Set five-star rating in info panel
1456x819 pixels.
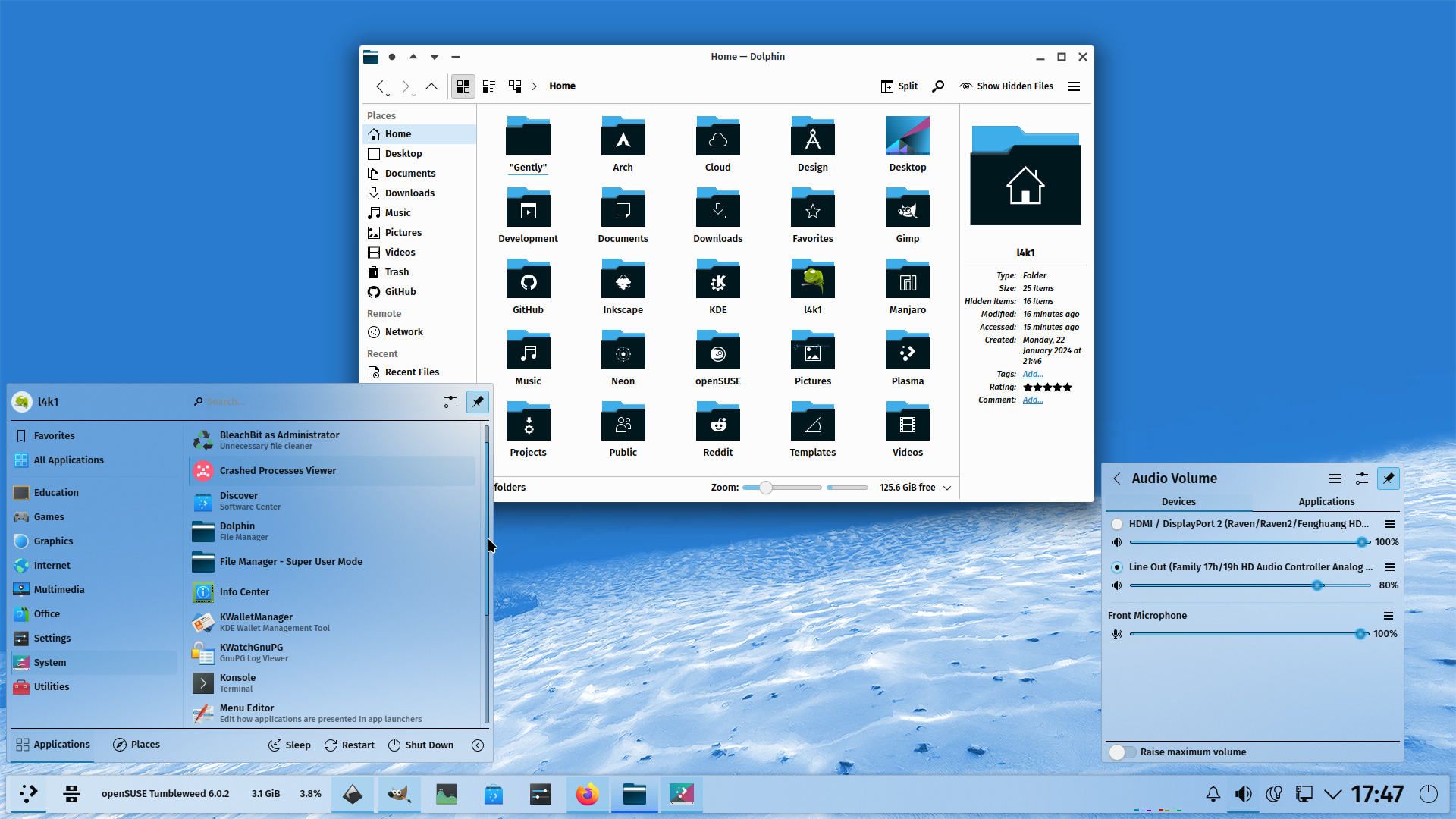(1067, 388)
